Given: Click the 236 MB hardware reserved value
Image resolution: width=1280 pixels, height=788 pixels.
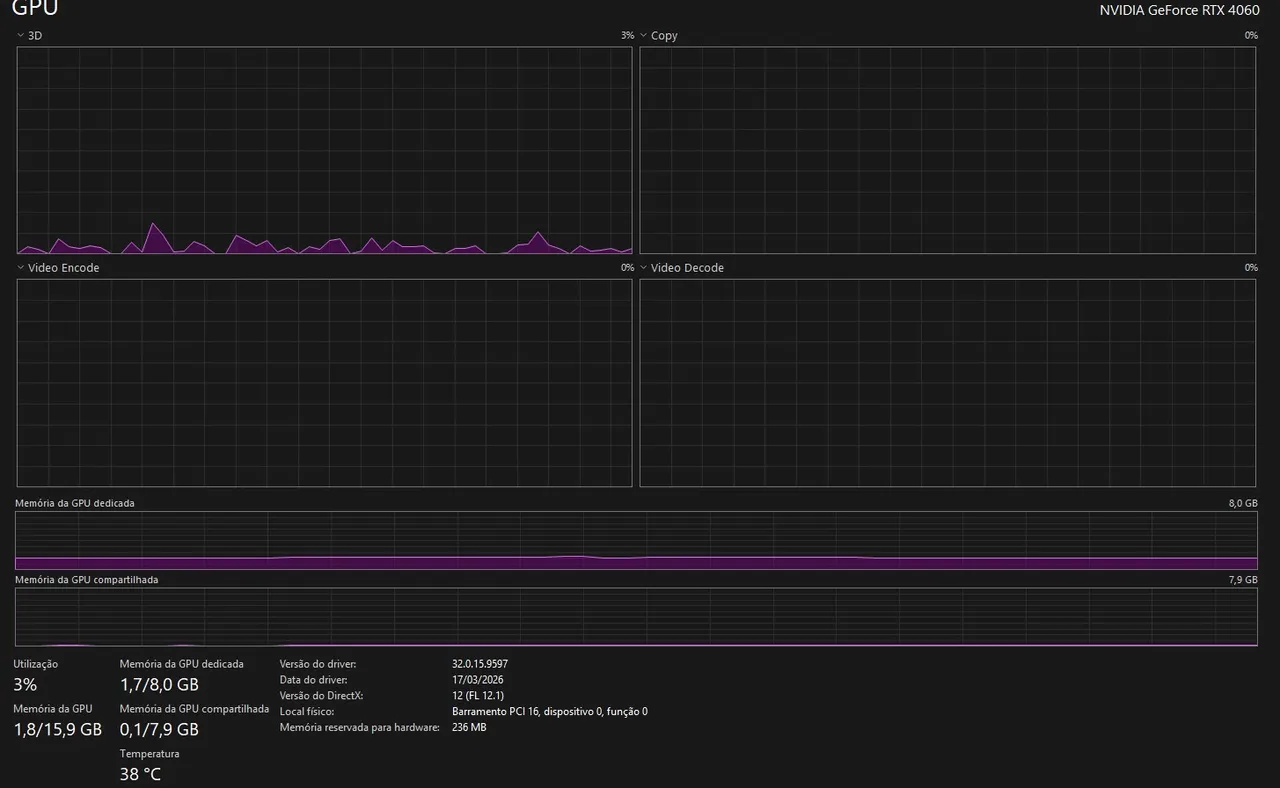Looking at the screenshot, I should [x=469, y=728].
